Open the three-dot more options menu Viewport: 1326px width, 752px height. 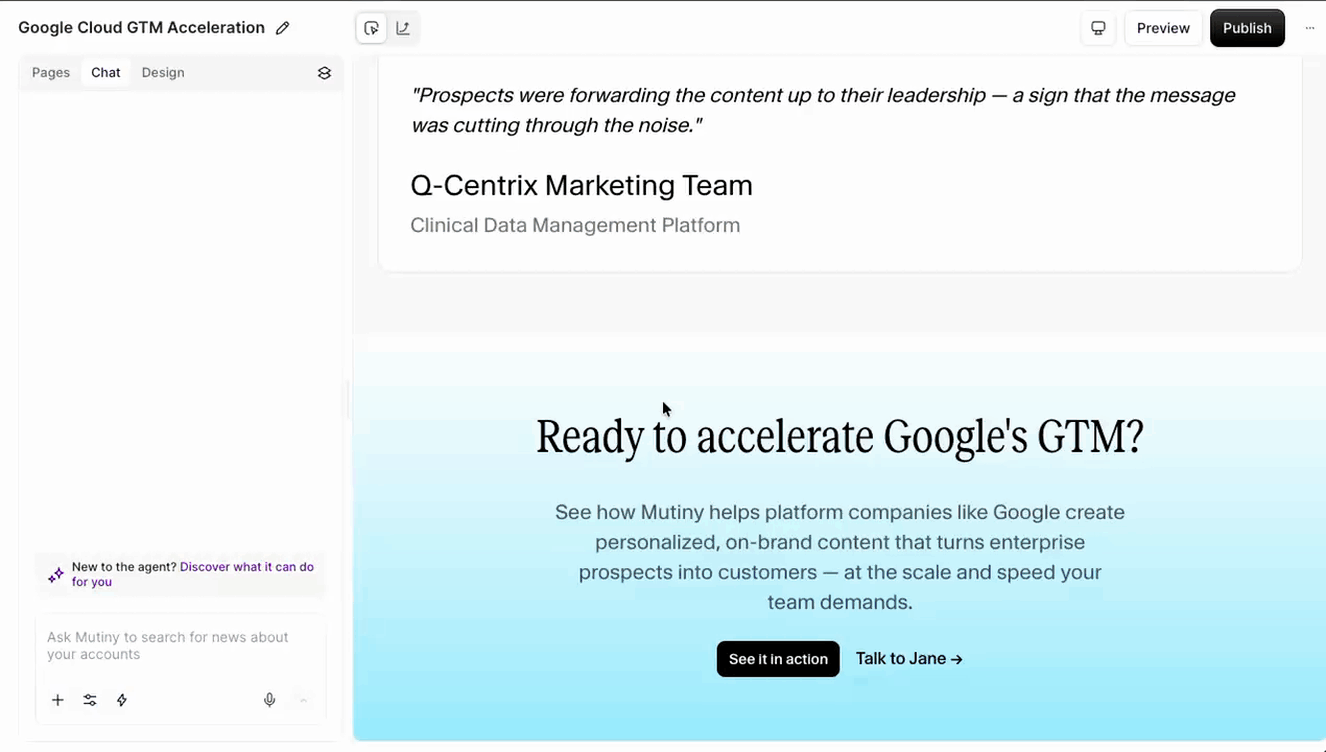1310,28
